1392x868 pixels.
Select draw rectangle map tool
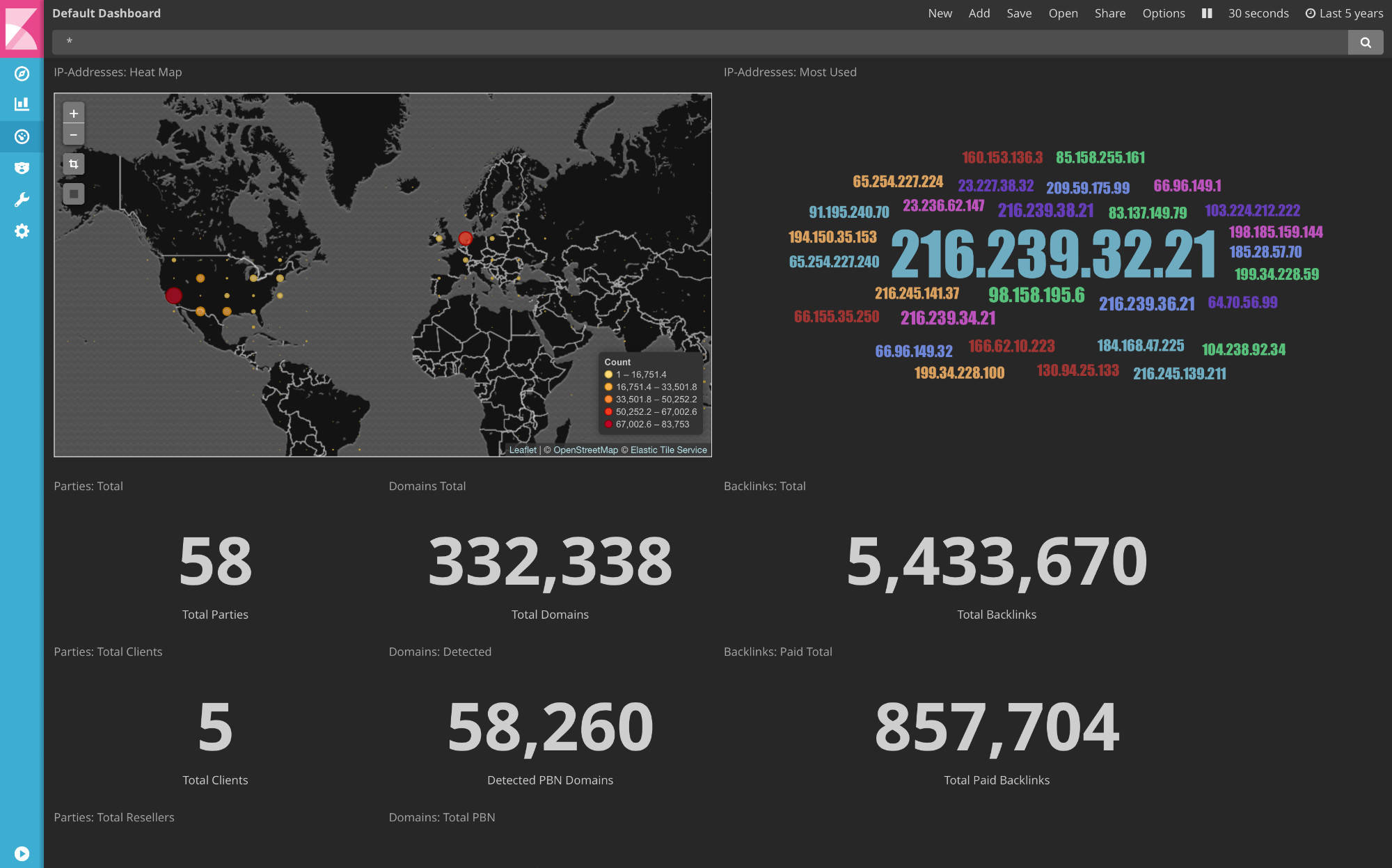[74, 194]
